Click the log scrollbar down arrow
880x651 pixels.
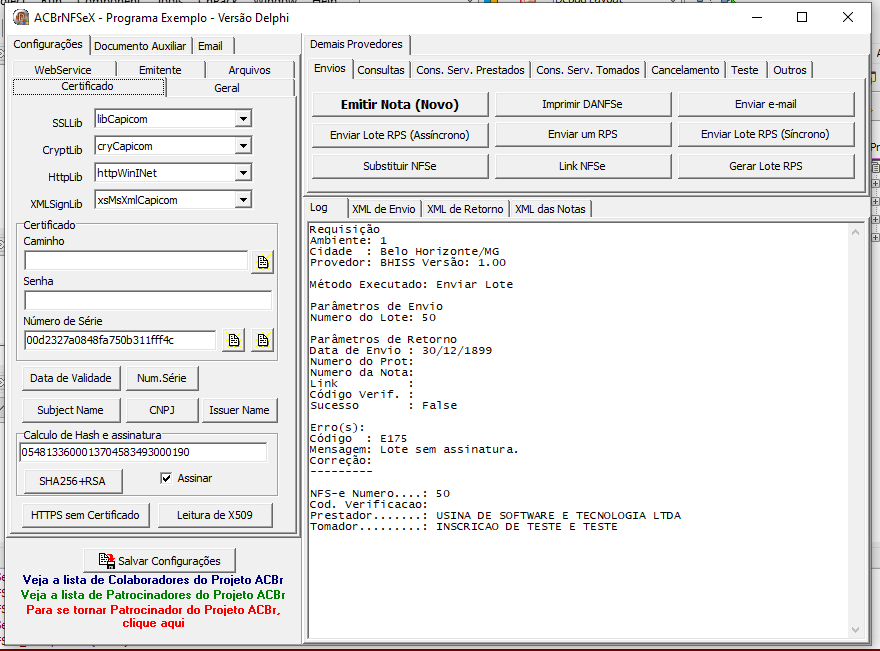(855, 630)
